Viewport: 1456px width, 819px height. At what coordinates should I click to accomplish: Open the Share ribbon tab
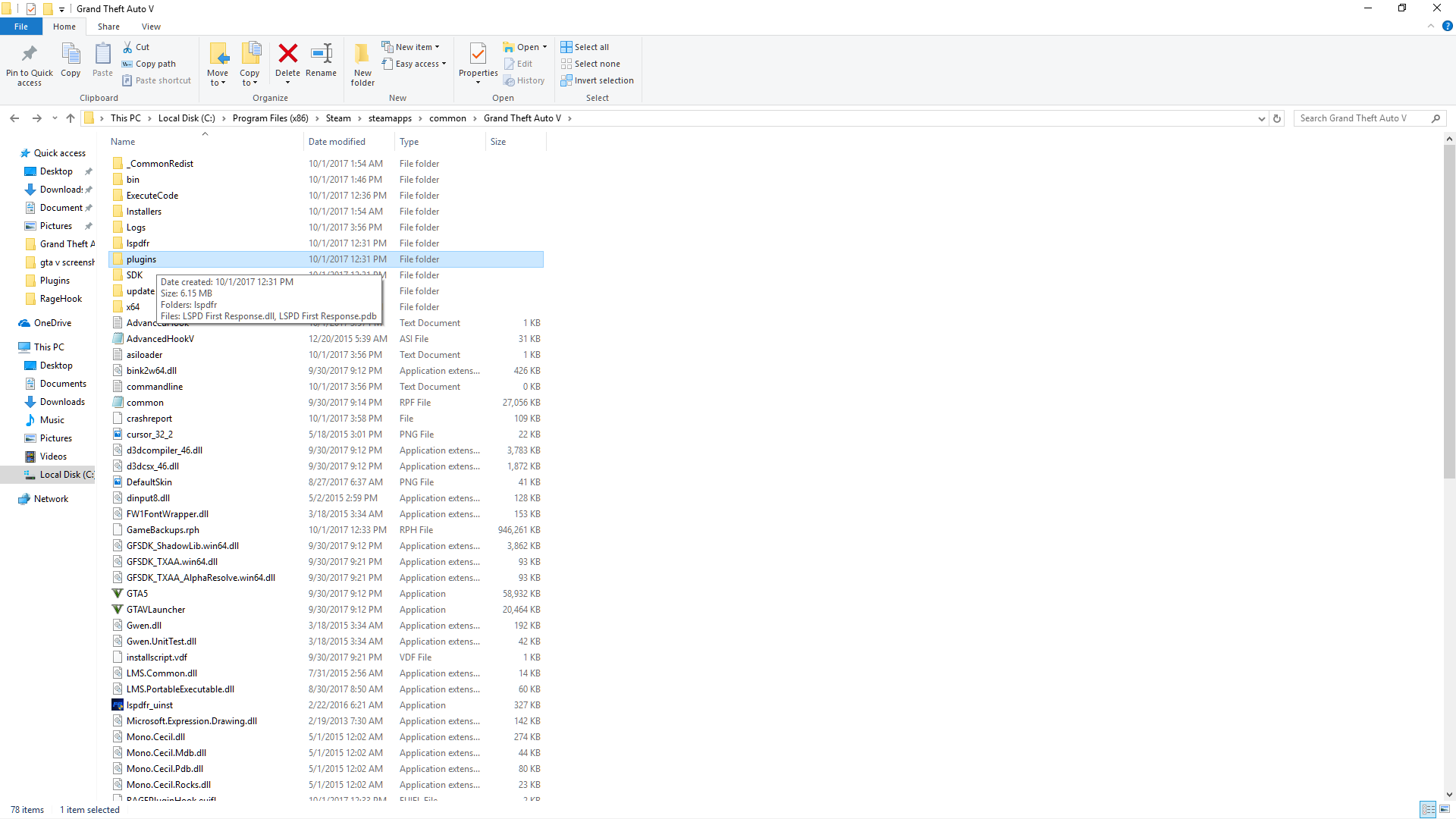108,27
